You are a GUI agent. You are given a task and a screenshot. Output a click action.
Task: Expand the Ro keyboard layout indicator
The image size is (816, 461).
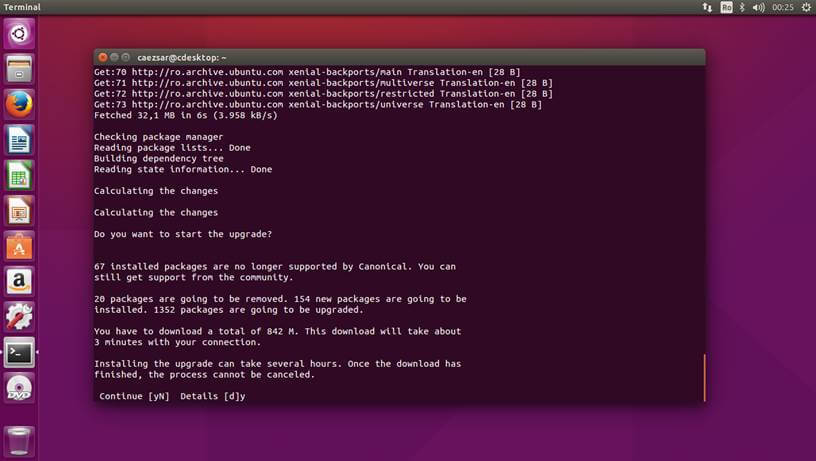tap(726, 7)
